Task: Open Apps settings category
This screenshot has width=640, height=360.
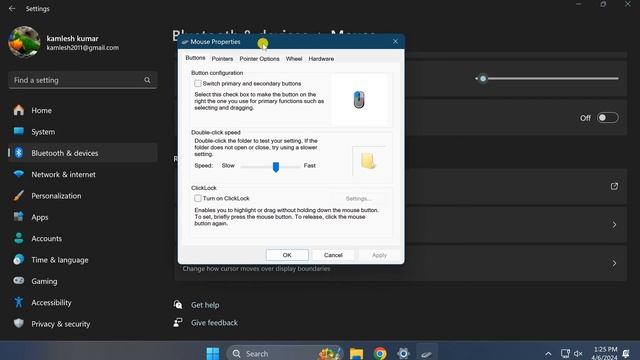Action: 82,217
